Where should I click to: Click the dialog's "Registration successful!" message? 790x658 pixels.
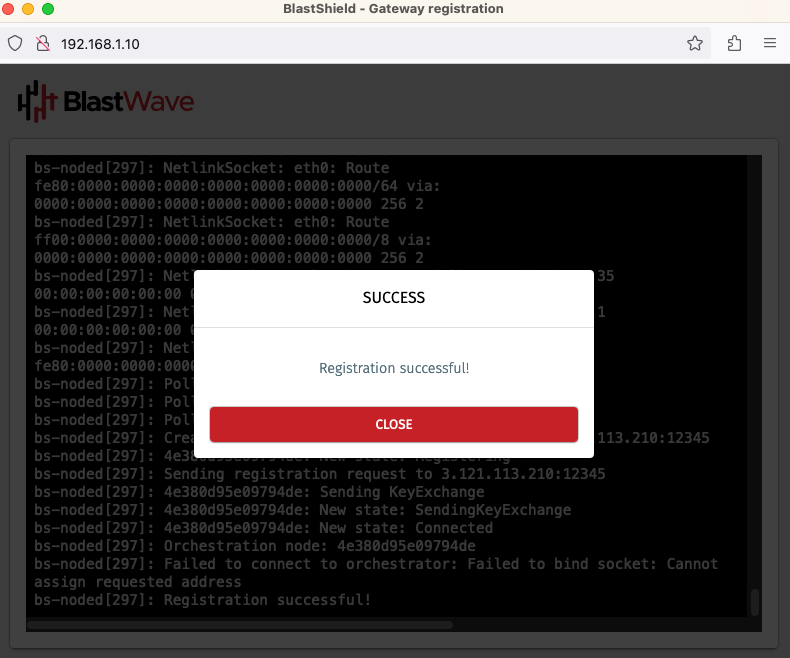coord(393,368)
